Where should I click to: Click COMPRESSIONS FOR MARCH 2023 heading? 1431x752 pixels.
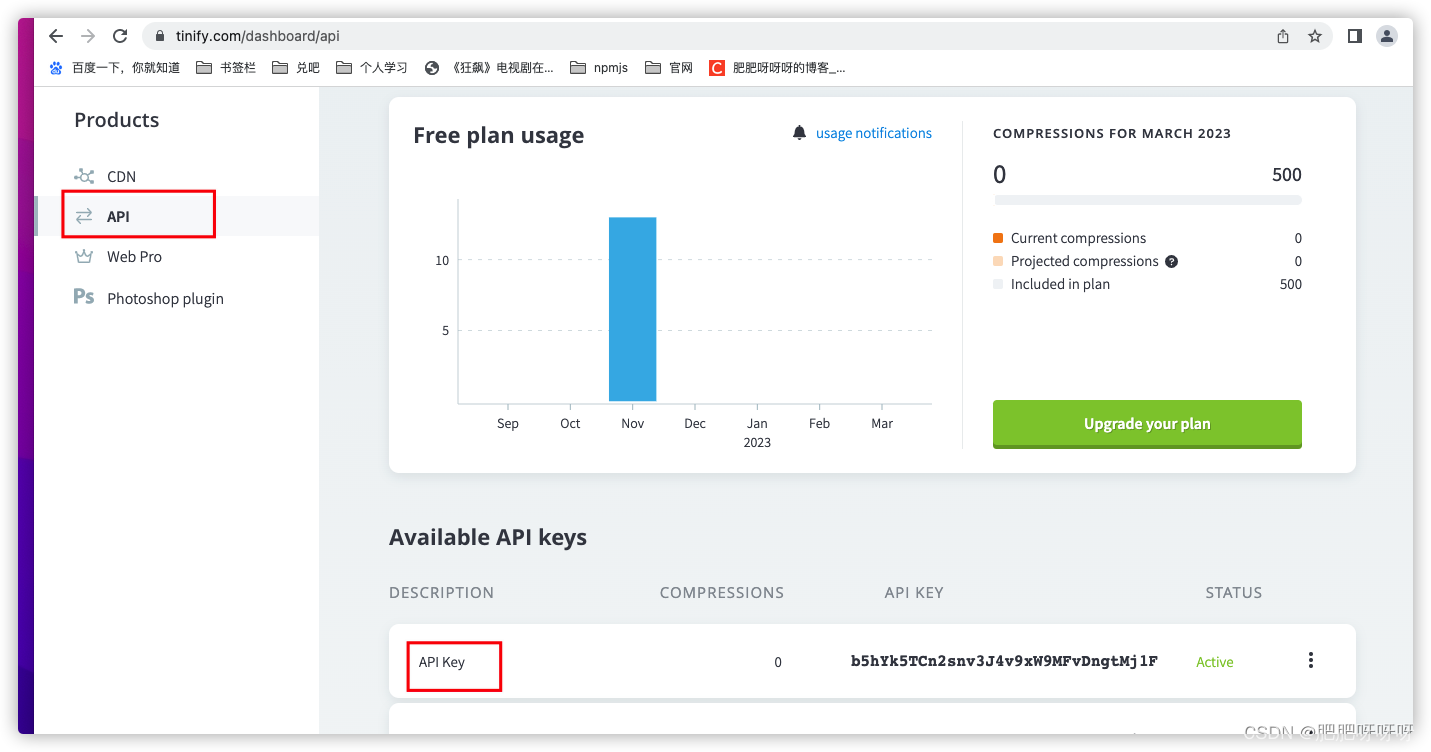pyautogui.click(x=1112, y=133)
